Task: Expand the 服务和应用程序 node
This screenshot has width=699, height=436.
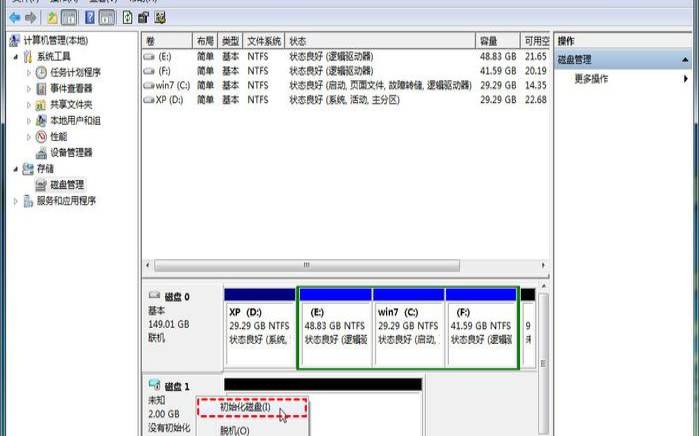Action: [x=16, y=201]
